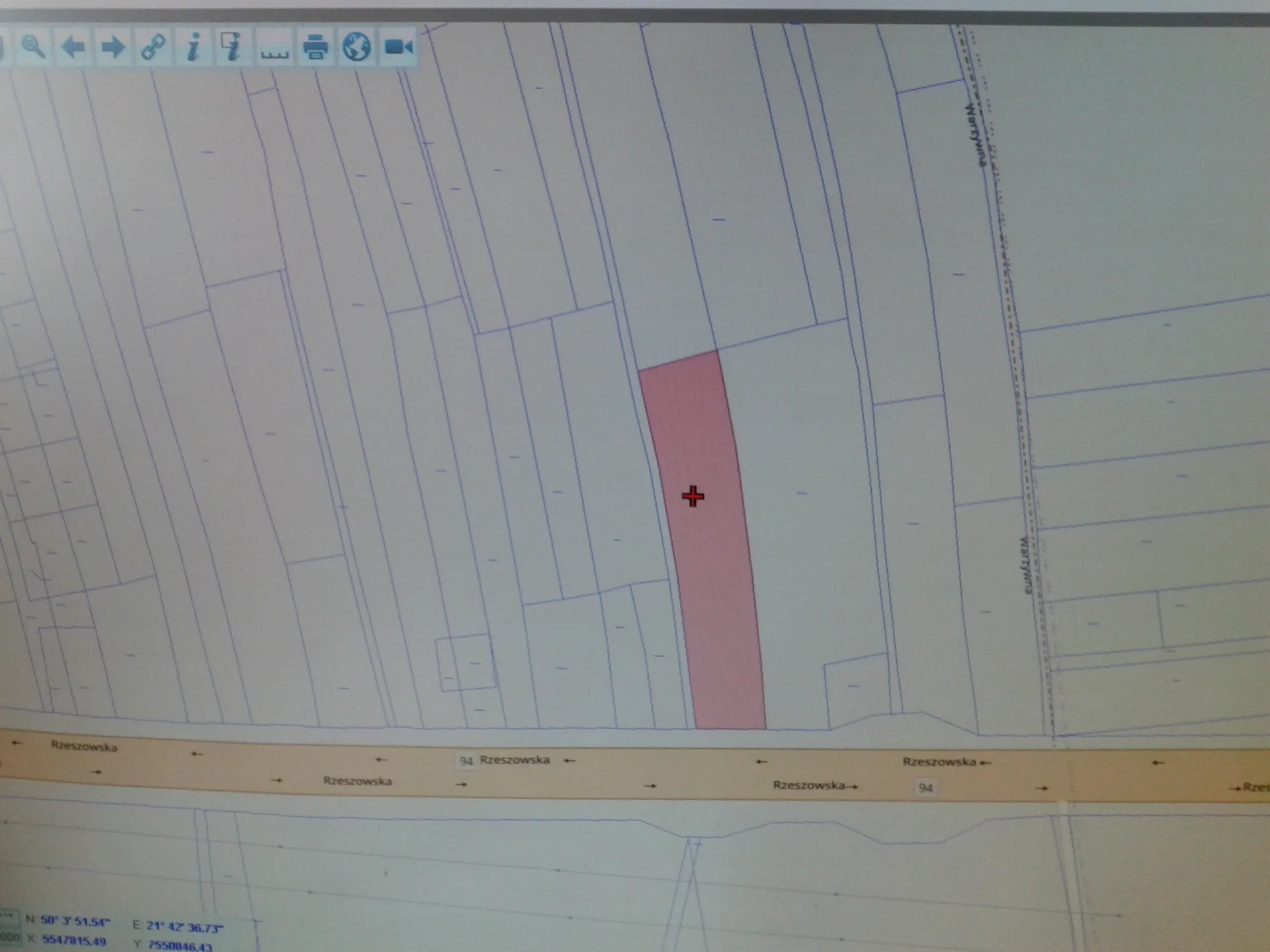Click the red cross marker on parcel
The image size is (1270, 952).
pyautogui.click(x=693, y=496)
